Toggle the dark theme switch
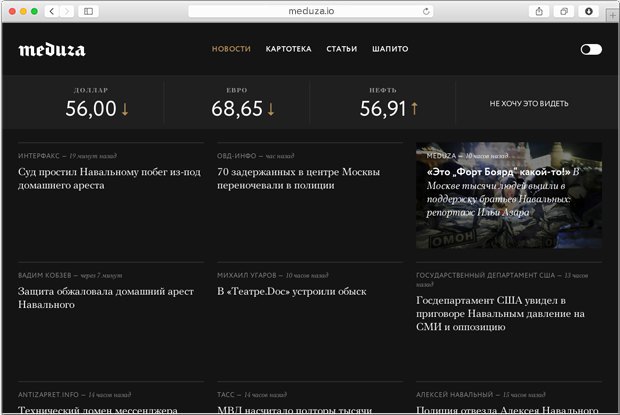The height and width of the screenshot is (415, 620). point(591,49)
